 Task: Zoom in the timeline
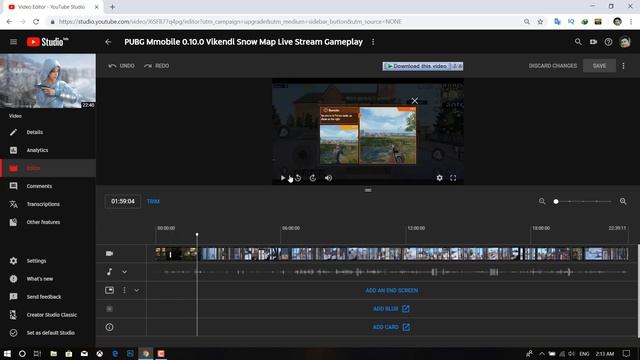click(623, 201)
